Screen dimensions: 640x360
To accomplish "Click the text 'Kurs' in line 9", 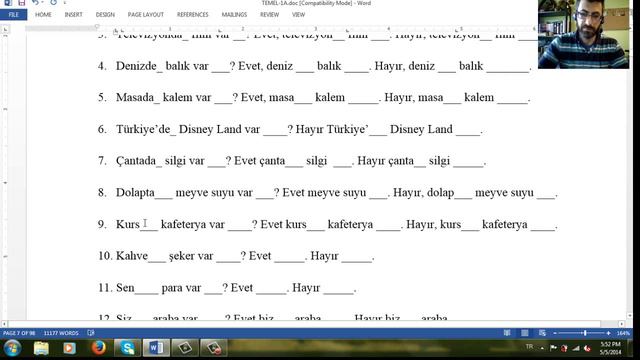I will (128, 224).
